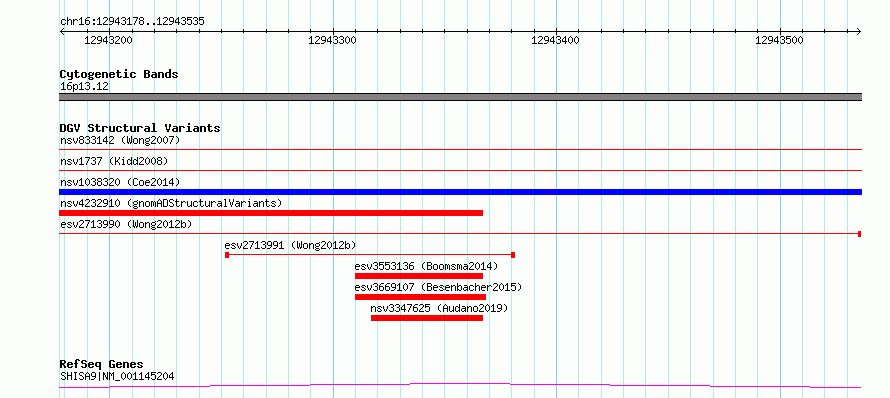Open variant esv3669107 (Besenbacher2015) label
The image size is (890, 398).
[438, 287]
